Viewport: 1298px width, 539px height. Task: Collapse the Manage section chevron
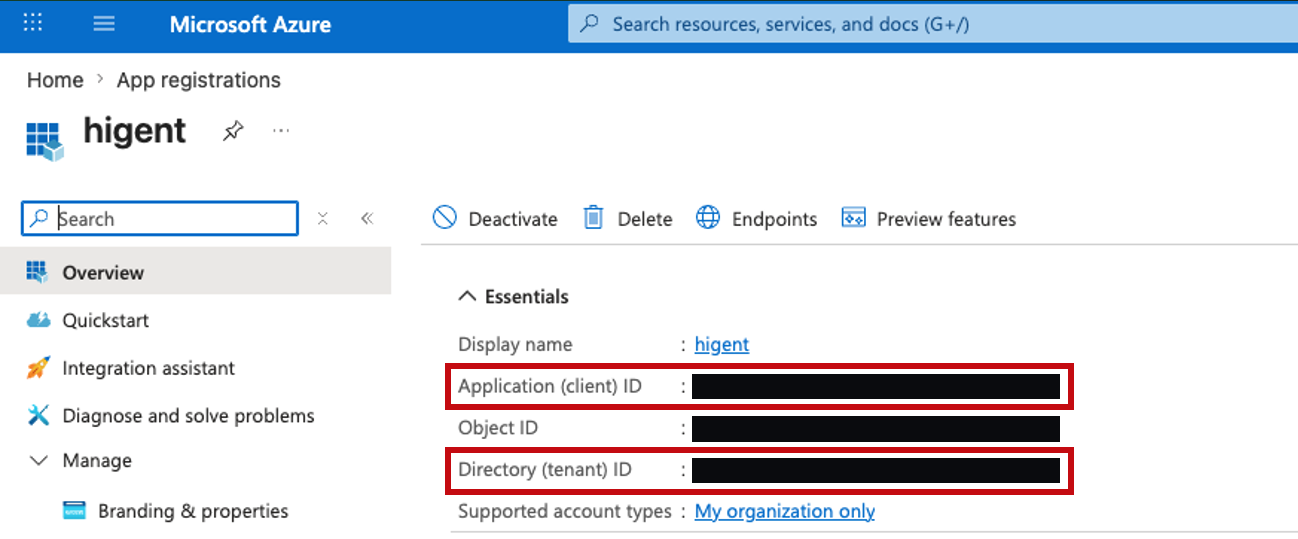[x=38, y=461]
